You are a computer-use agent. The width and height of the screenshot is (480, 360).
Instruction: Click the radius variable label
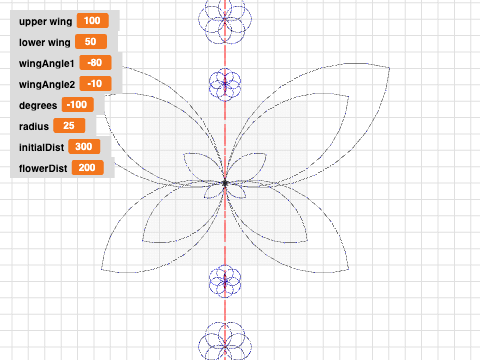point(34,127)
